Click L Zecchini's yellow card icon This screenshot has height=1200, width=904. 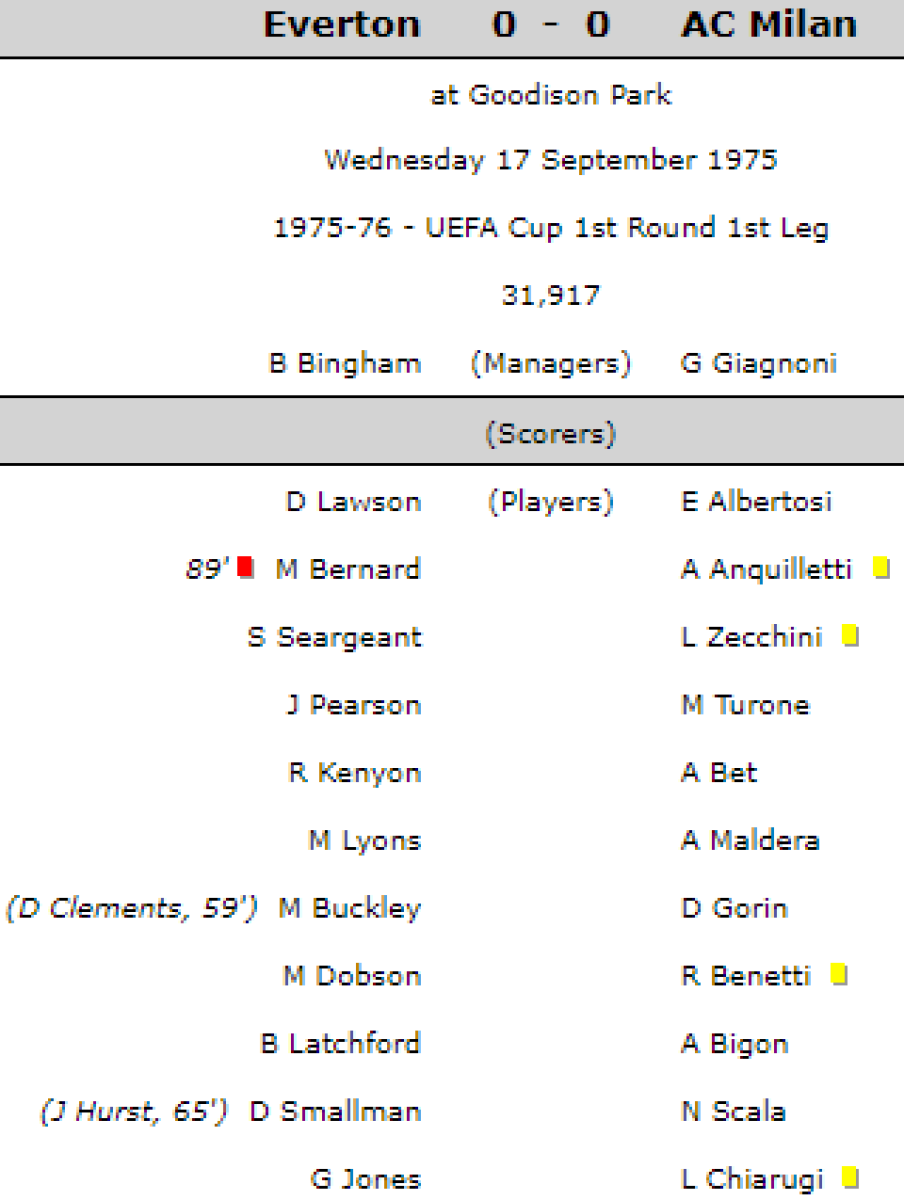click(850, 636)
